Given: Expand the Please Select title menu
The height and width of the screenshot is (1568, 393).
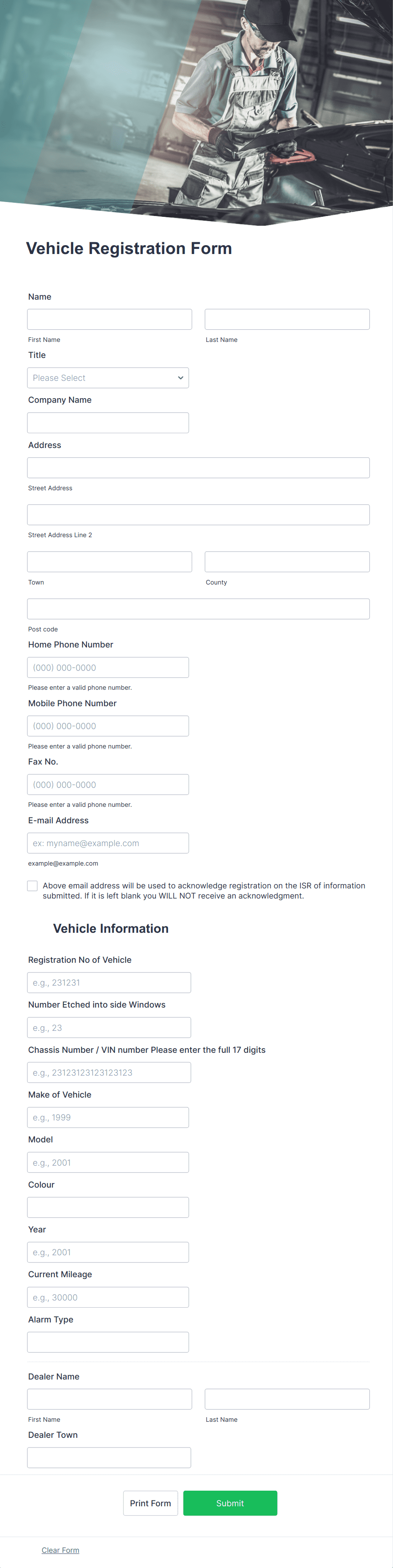Looking at the screenshot, I should click(108, 377).
